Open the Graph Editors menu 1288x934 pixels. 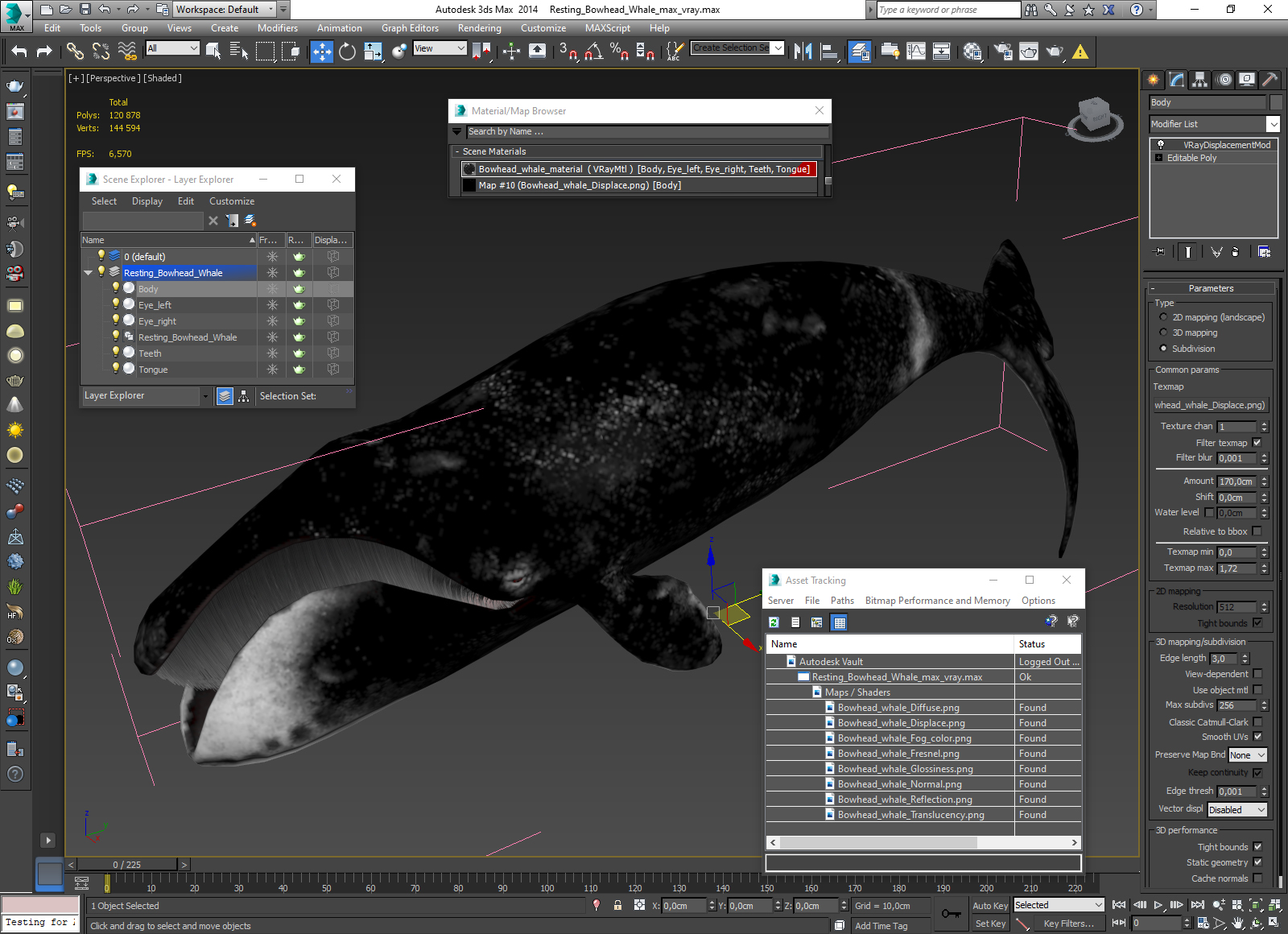coord(410,28)
